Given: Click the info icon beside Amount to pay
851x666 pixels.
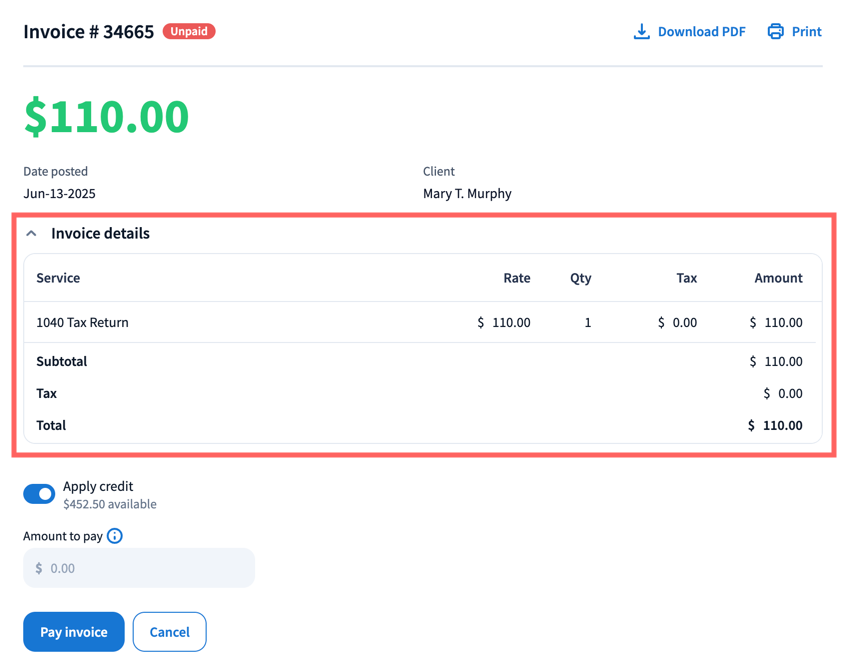Looking at the screenshot, I should point(115,536).
